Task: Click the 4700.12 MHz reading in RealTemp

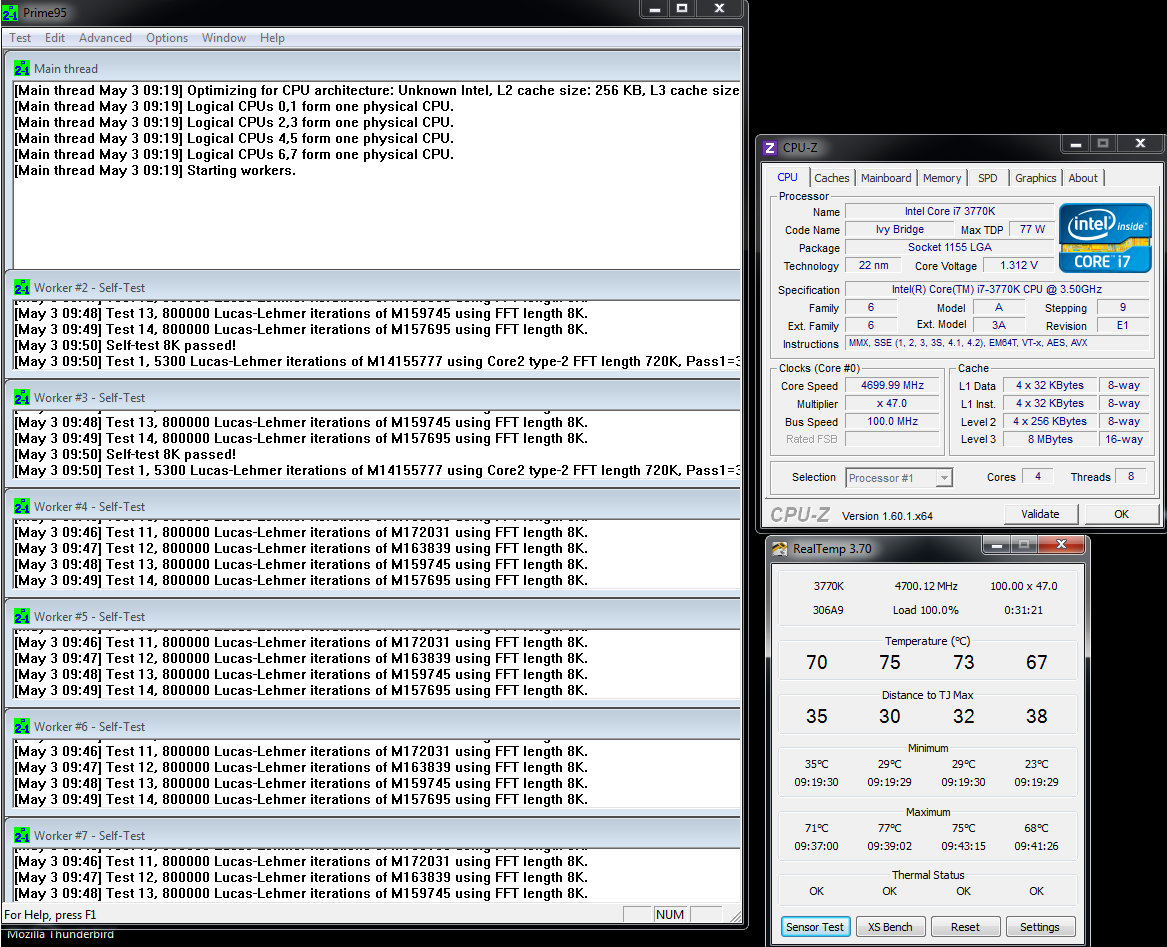Action: pyautogui.click(x=926, y=586)
